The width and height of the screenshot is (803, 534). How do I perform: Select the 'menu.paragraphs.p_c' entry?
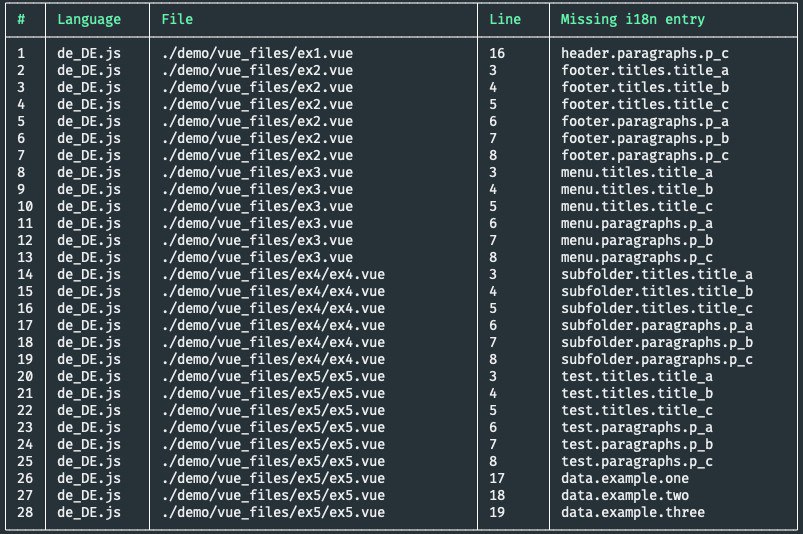pyautogui.click(x=637, y=257)
